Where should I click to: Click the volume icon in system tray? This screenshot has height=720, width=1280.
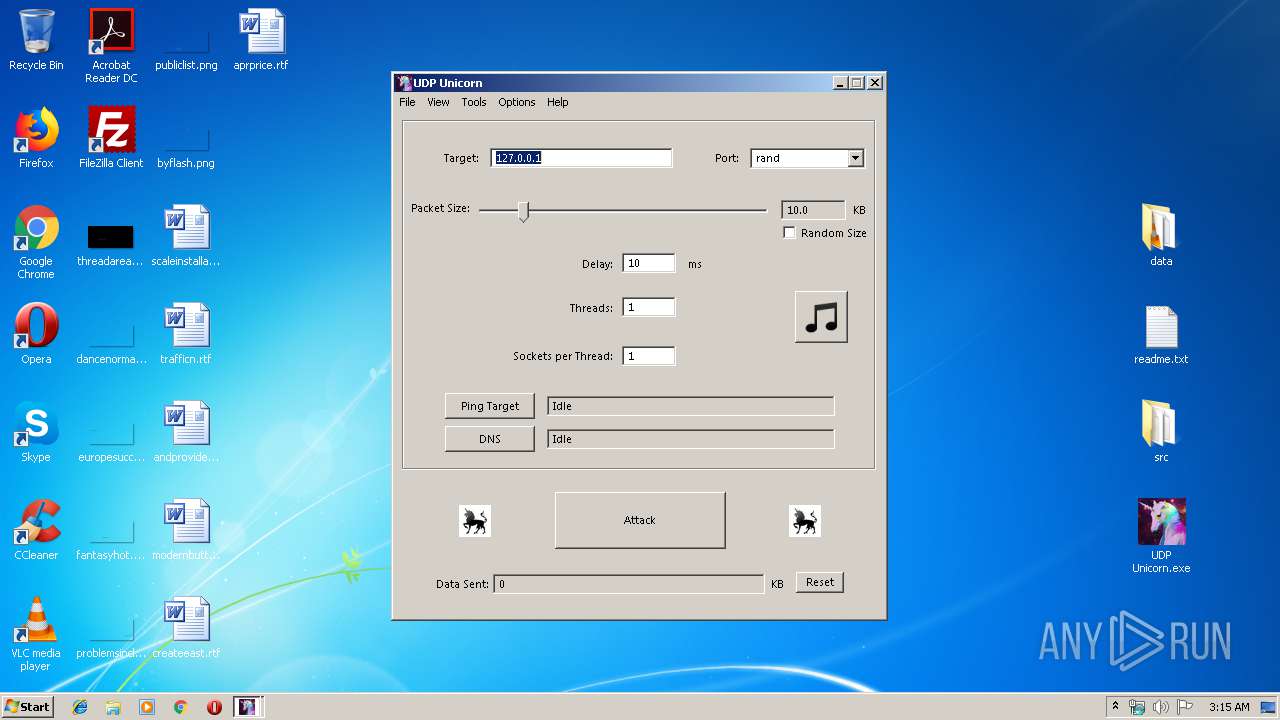[1161, 707]
